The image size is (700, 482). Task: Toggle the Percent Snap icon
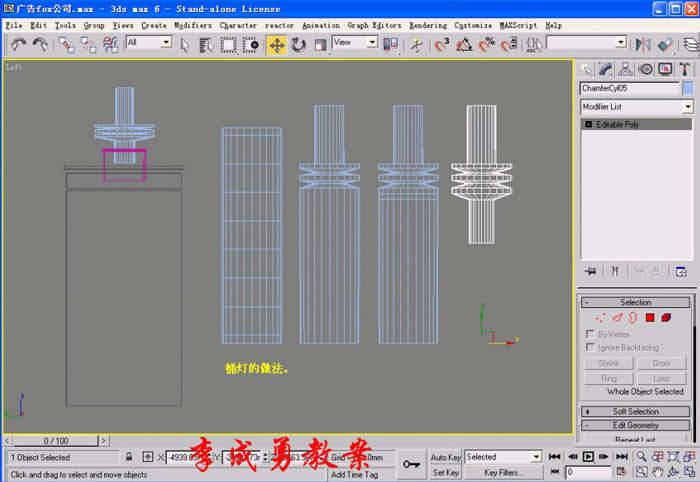pyautogui.click(x=487, y=45)
